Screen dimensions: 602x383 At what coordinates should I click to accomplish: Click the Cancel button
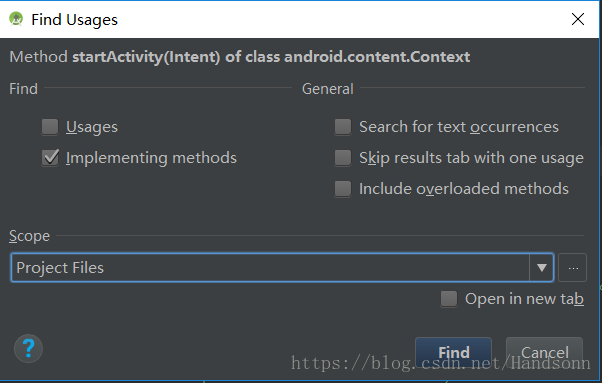tap(544, 352)
